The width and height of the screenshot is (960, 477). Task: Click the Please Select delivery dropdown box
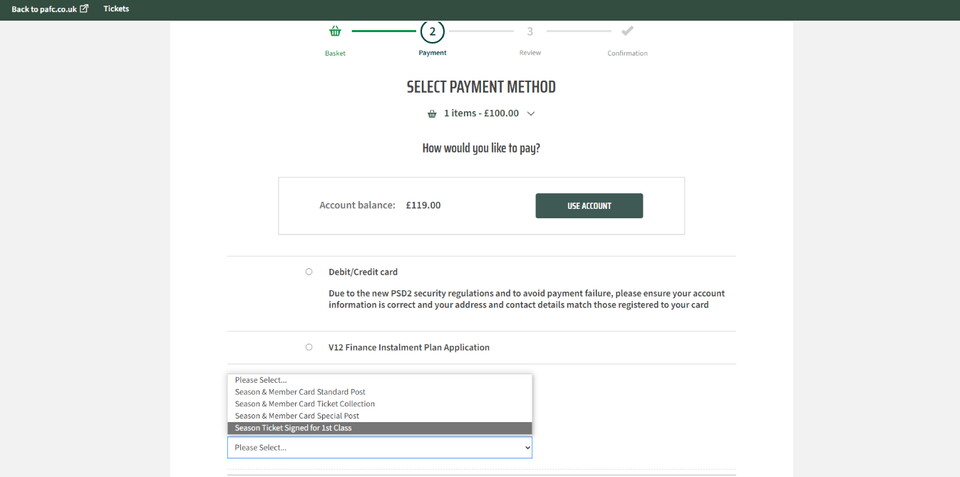coord(380,448)
